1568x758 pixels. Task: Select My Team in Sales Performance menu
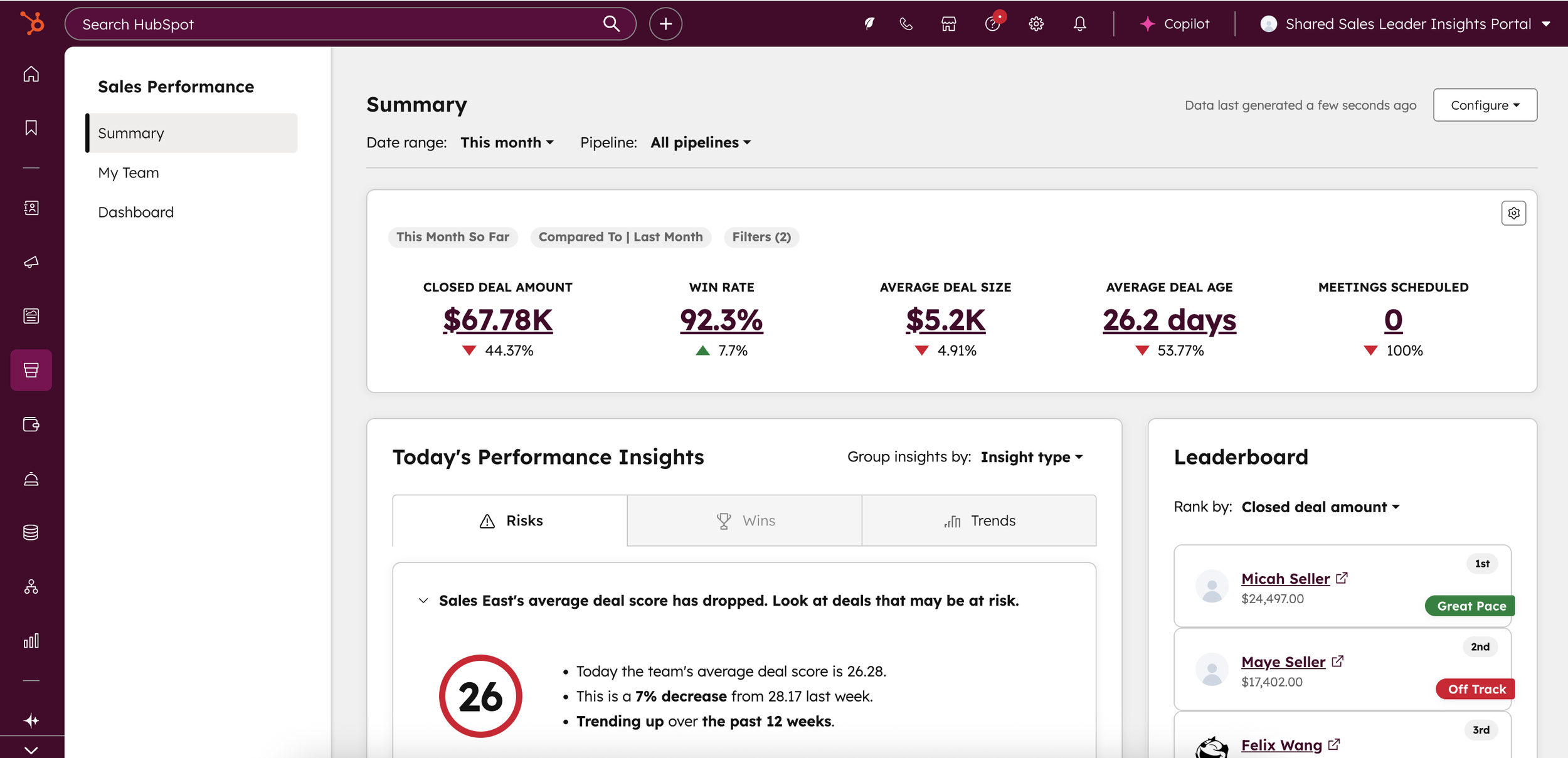click(x=129, y=172)
